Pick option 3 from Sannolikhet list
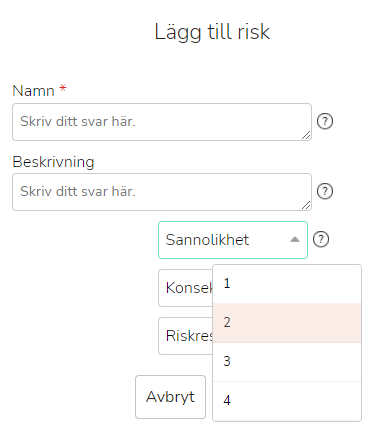 [x=287, y=362]
